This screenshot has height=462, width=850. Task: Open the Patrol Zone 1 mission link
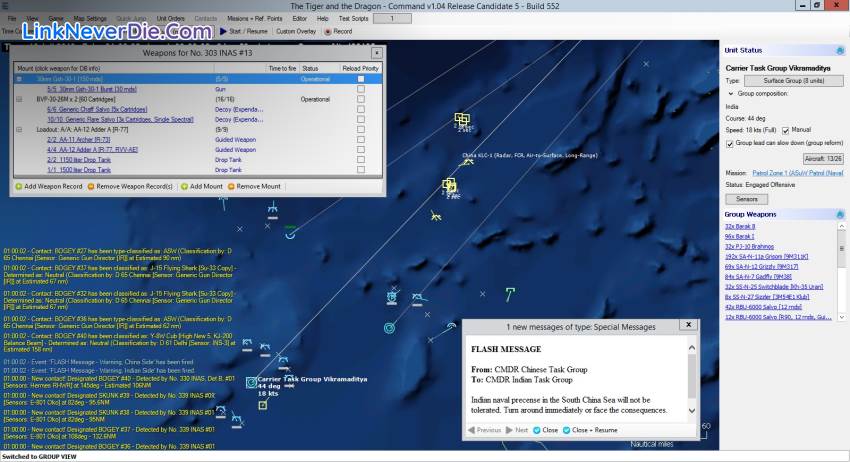tap(798, 173)
